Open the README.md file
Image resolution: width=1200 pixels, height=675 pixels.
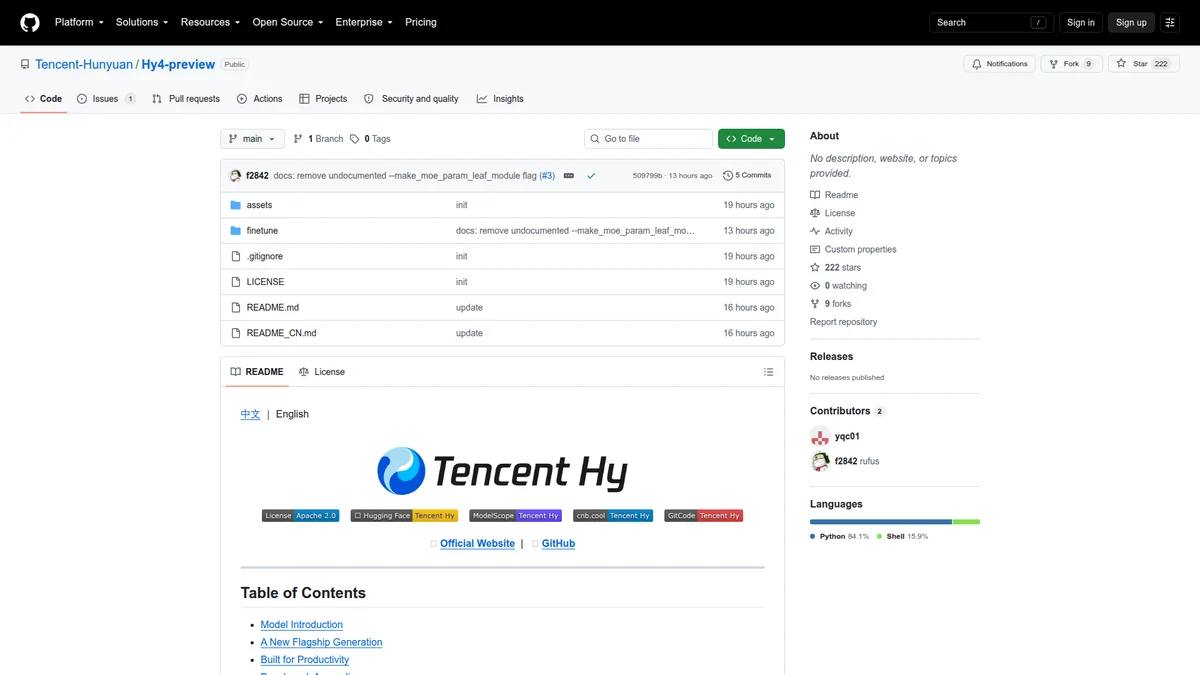tap(272, 308)
